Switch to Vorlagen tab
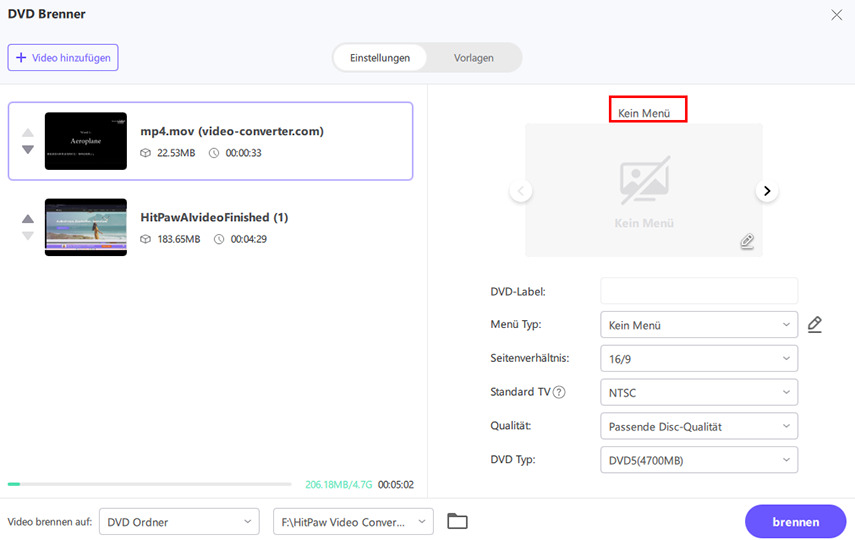Screen dimensions: 855x540 coord(473,58)
